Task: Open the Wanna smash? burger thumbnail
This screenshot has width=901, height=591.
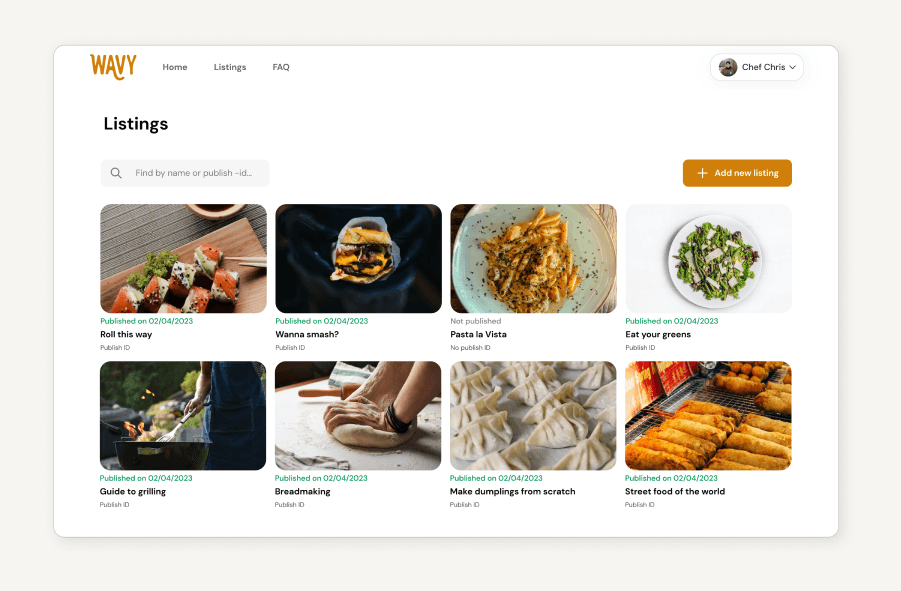Action: pos(359,258)
